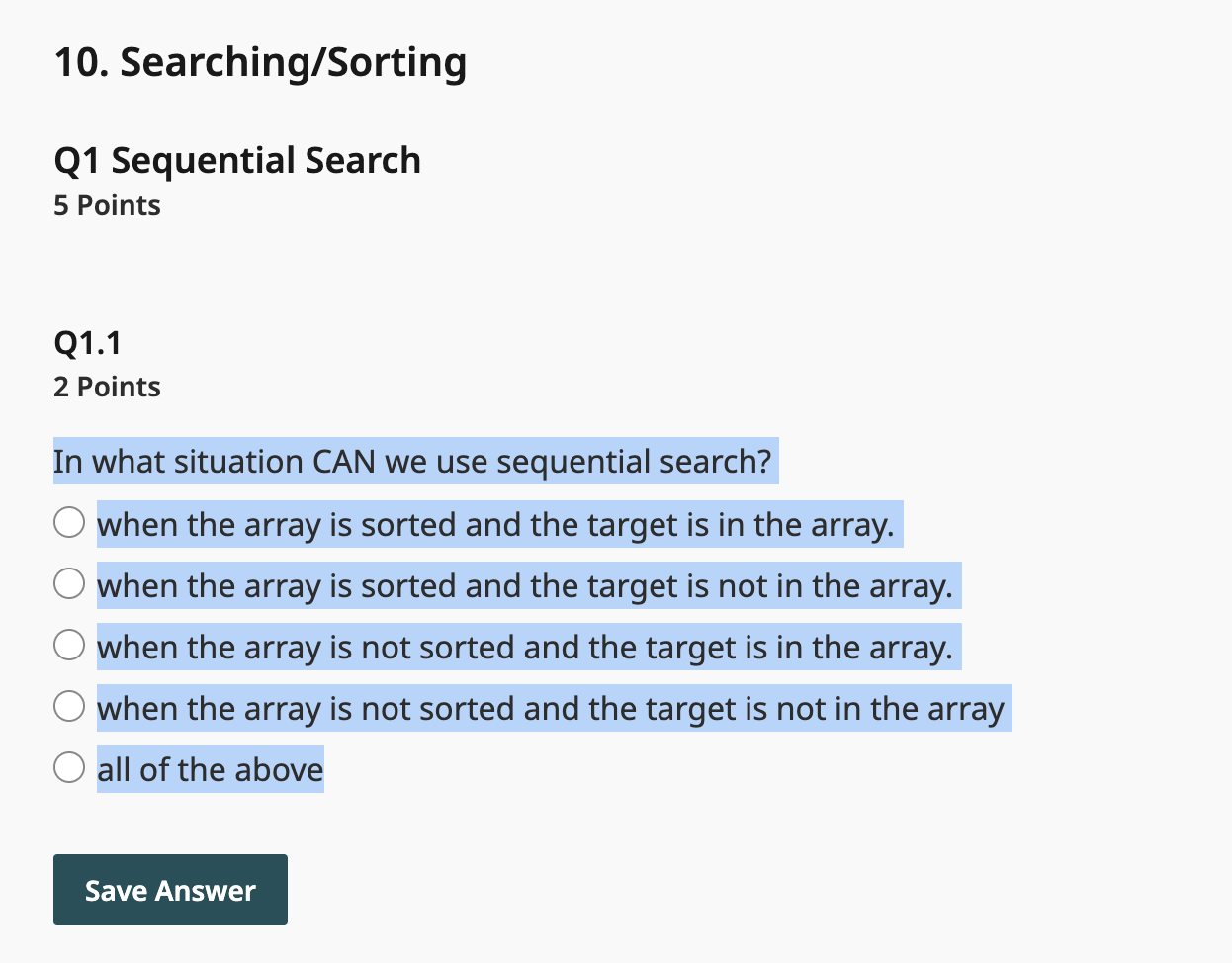This screenshot has width=1232, height=963.
Task: Click the "10. Searching/Sorting" section title
Action: (260, 61)
